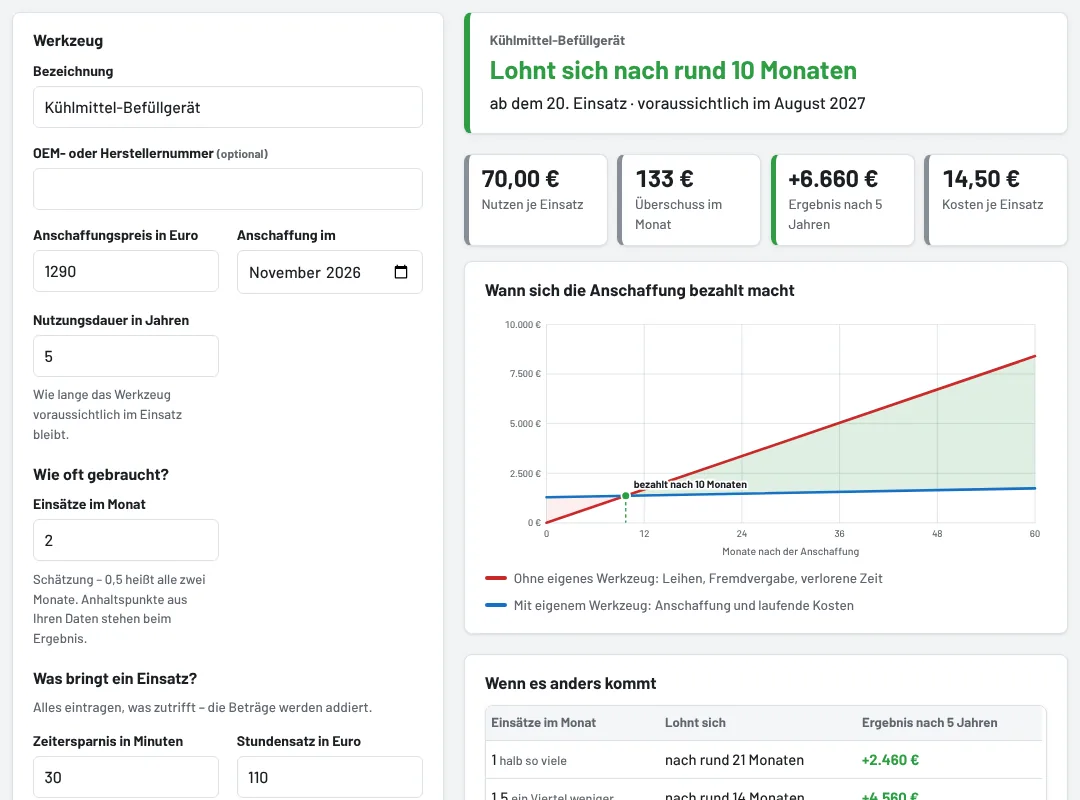Select the table row for 1 halb so viele
Image resolution: width=1080 pixels, height=800 pixels.
766,760
